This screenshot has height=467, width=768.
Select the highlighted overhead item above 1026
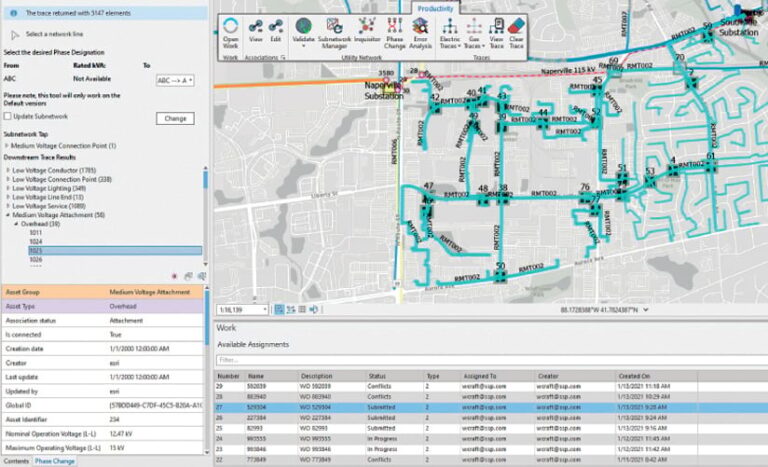115,251
